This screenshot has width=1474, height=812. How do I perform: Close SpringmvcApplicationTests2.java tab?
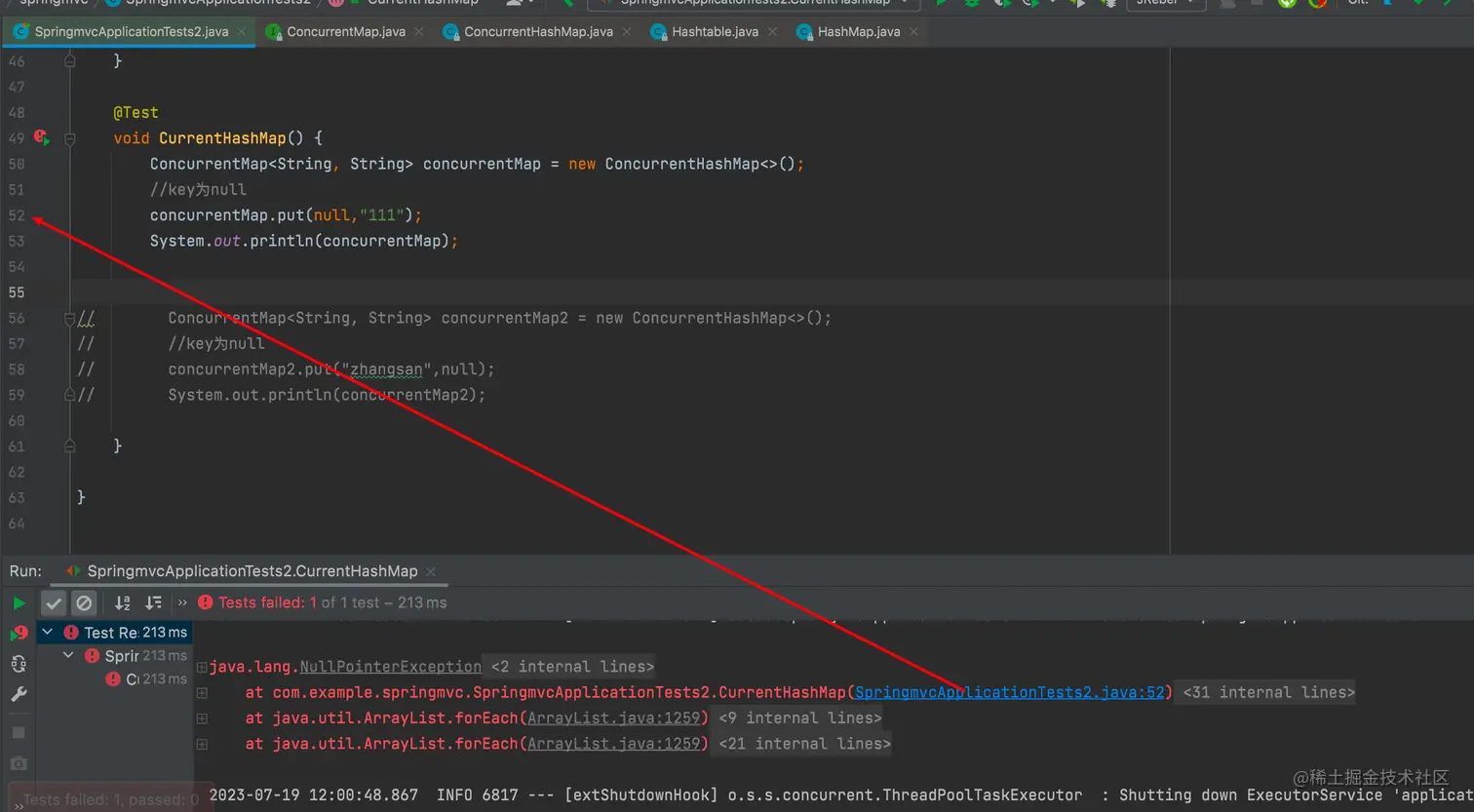242,32
